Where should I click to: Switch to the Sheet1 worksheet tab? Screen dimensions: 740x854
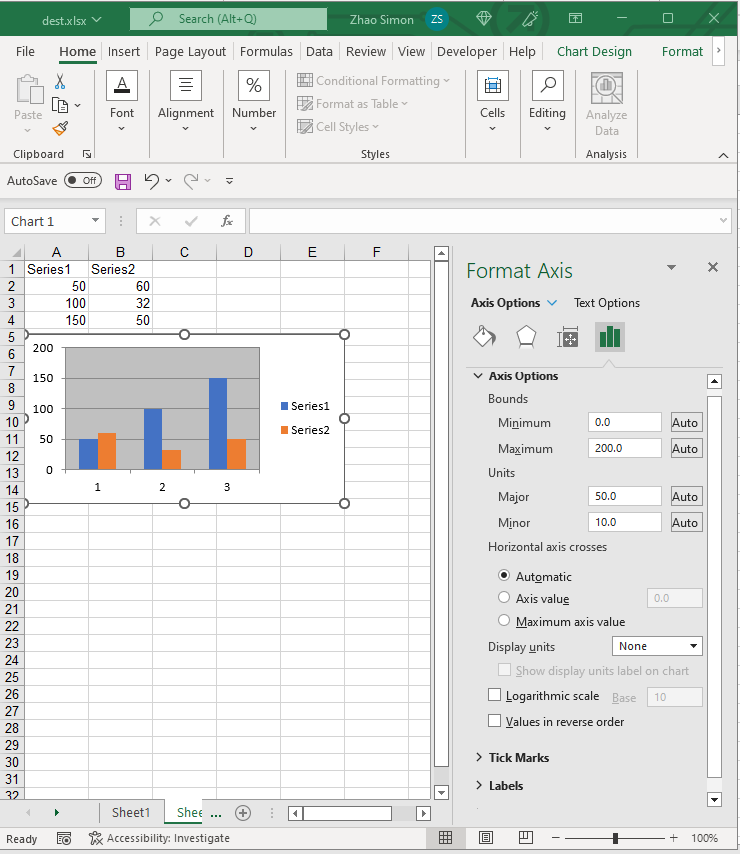[x=131, y=813]
